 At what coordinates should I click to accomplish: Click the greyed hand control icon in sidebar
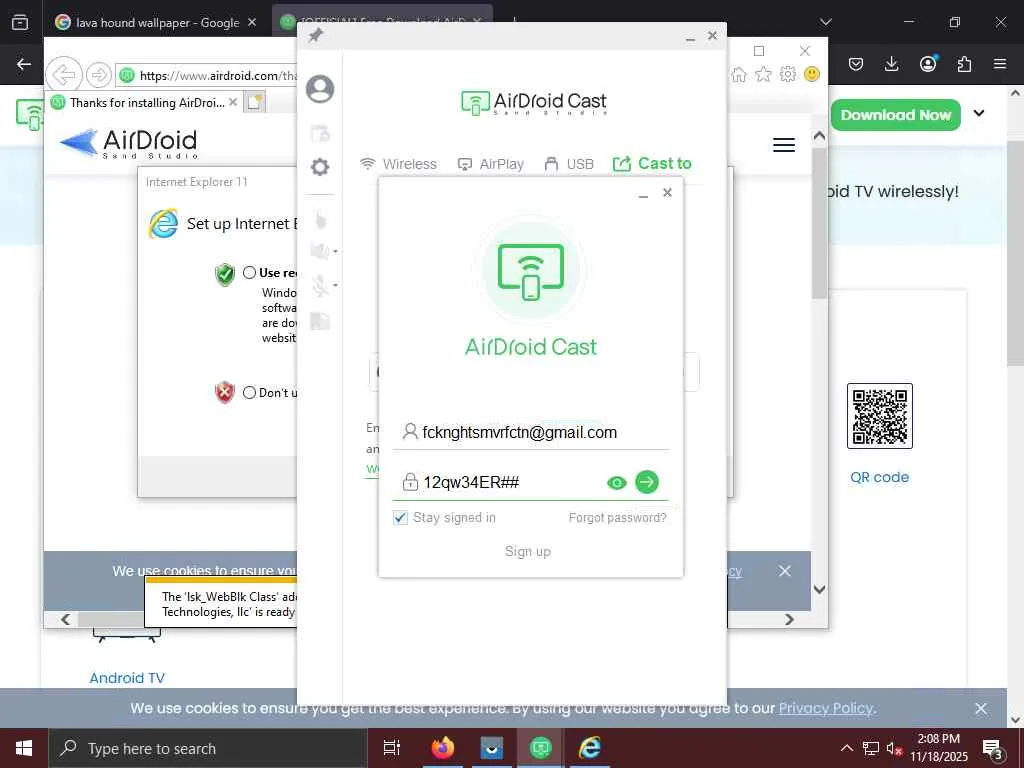(x=320, y=219)
